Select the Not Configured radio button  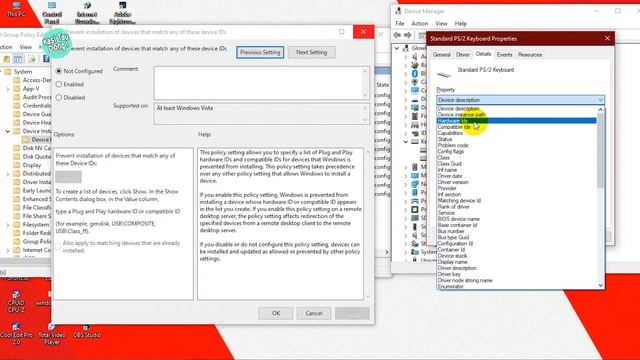(x=59, y=71)
